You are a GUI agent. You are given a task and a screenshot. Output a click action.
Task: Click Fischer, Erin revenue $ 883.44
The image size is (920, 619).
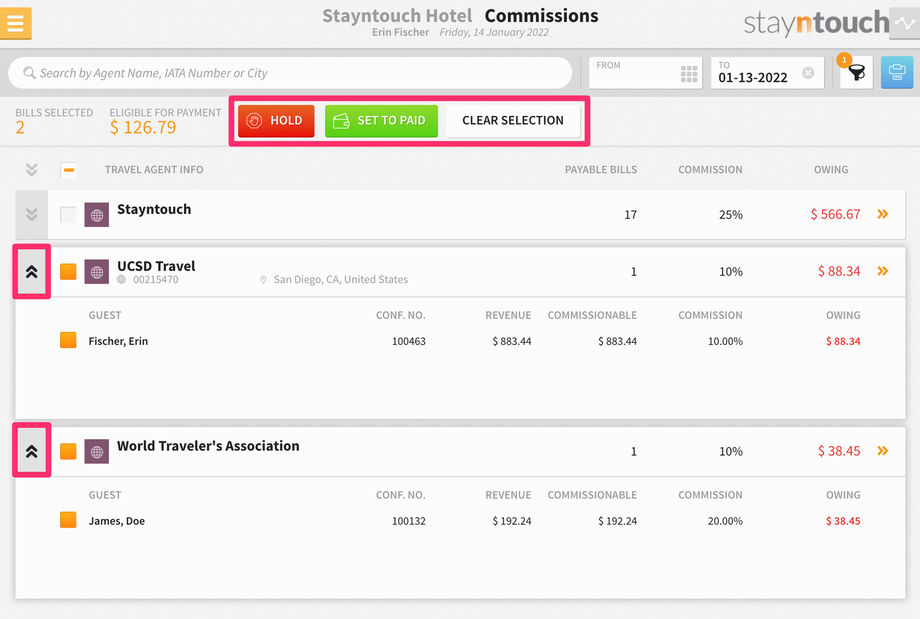(512, 341)
